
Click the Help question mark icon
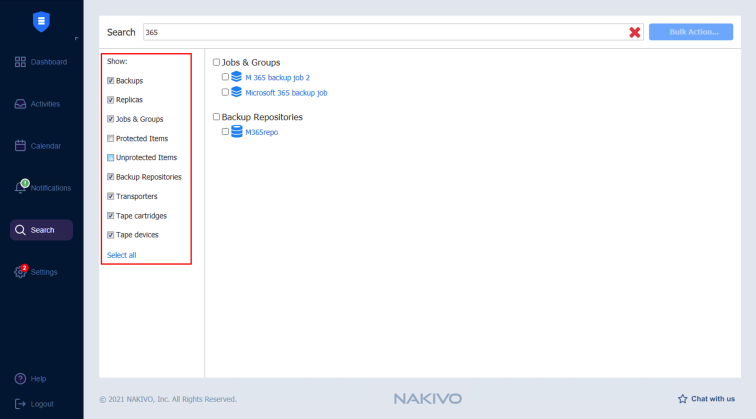[20, 379]
